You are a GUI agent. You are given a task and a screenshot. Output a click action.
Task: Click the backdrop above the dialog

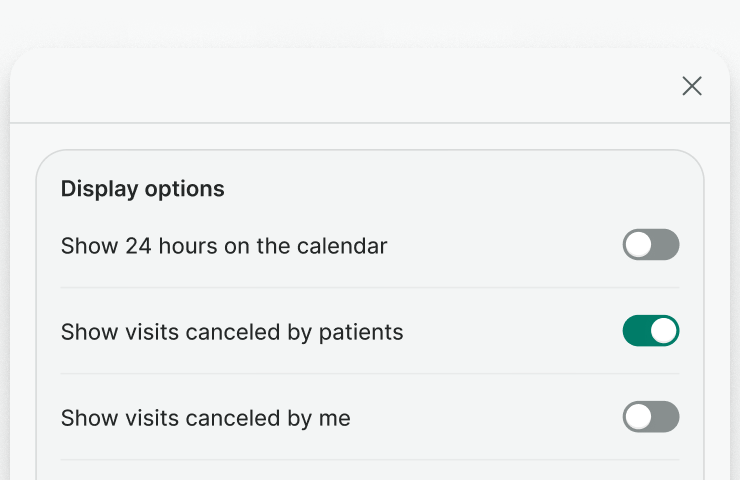pos(370,22)
